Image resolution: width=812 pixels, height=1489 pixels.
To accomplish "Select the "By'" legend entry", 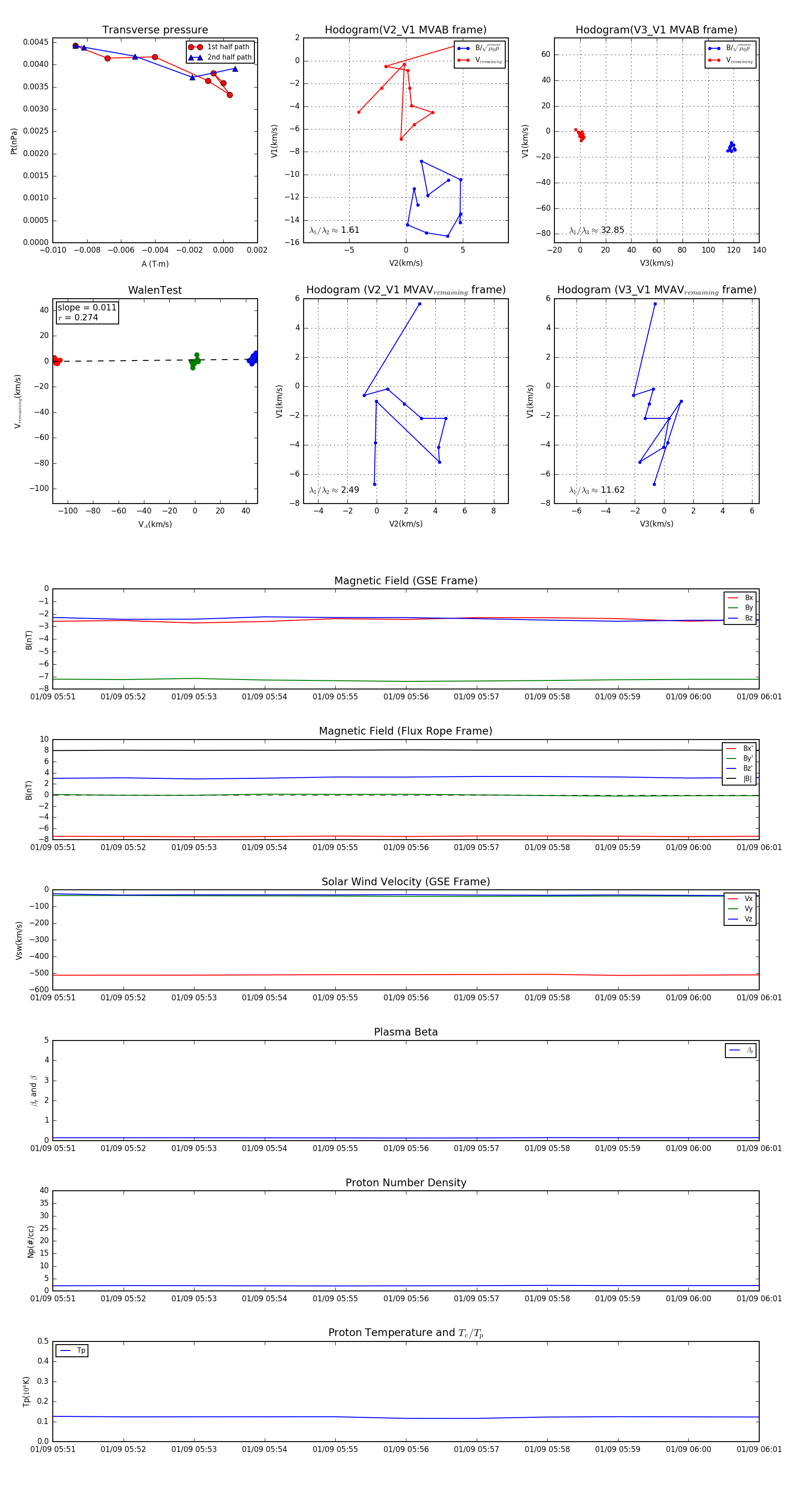I will pos(739,758).
